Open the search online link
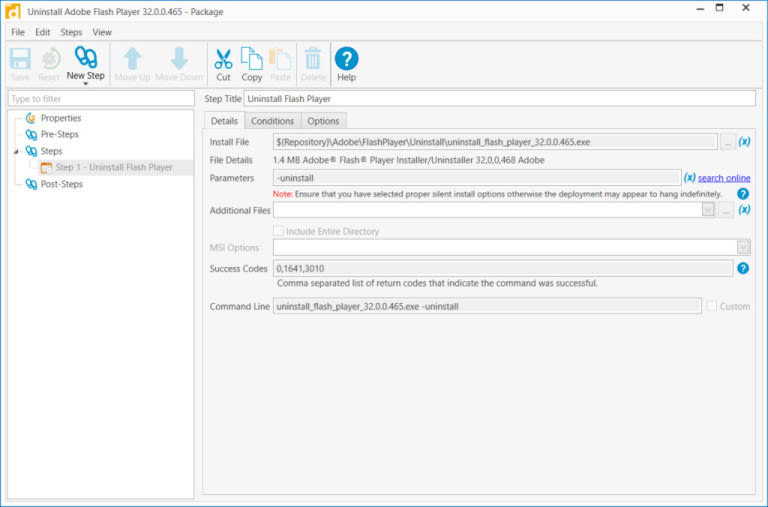The width and height of the screenshot is (768, 507). coord(724,178)
